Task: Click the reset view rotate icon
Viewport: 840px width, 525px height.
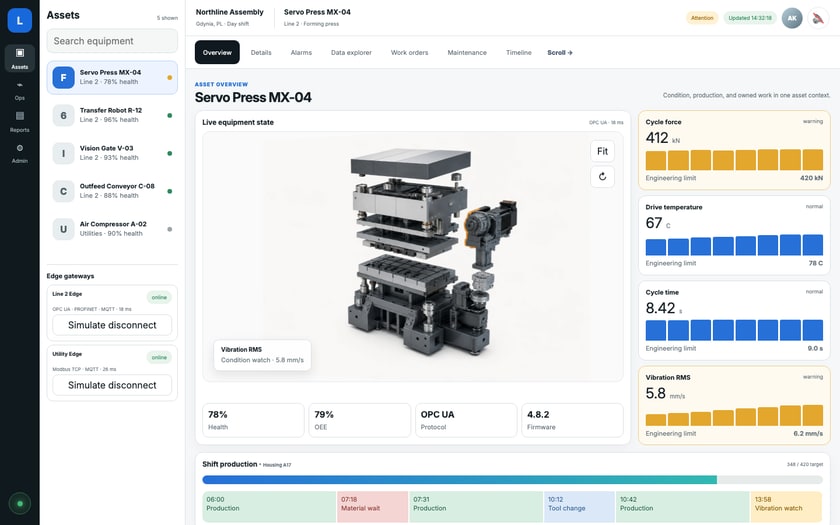Action: click(x=602, y=177)
